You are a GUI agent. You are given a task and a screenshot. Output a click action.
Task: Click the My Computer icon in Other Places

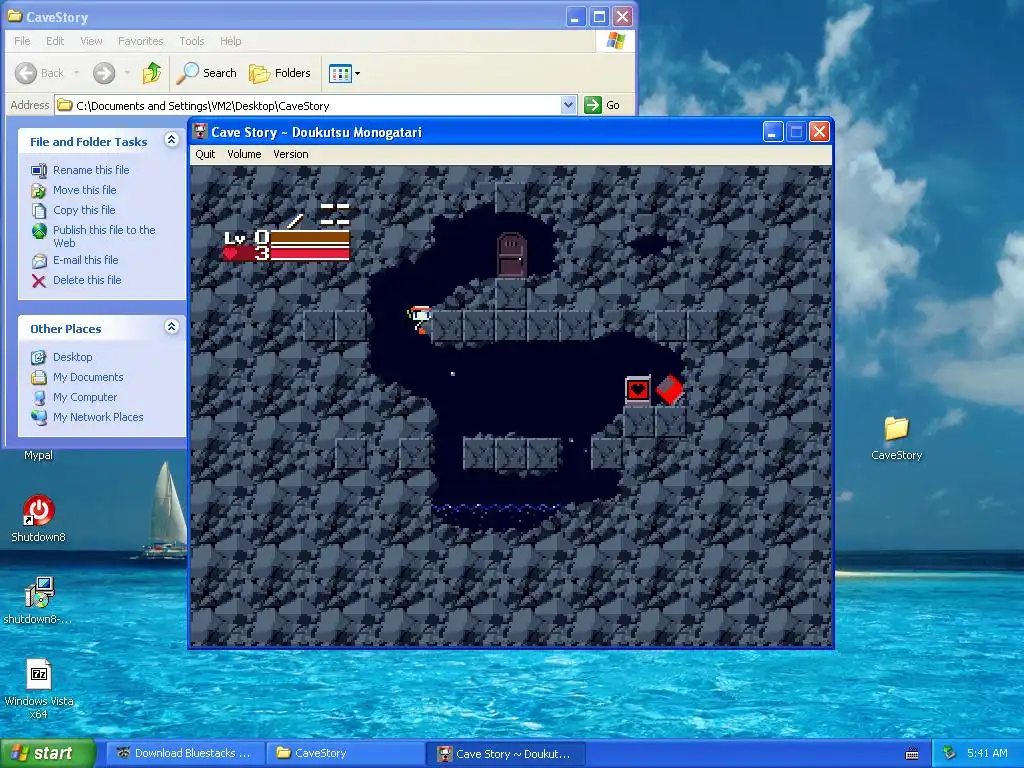[x=39, y=398]
